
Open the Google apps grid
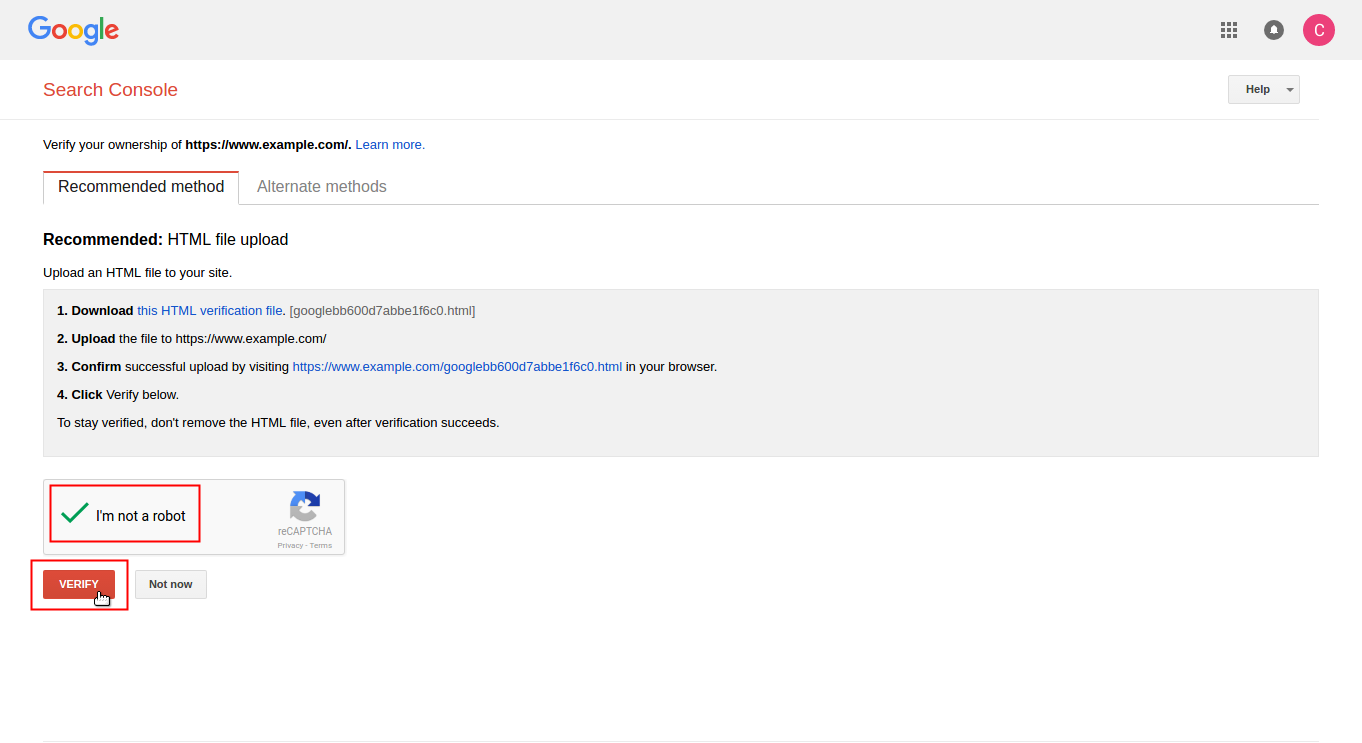(x=1229, y=30)
